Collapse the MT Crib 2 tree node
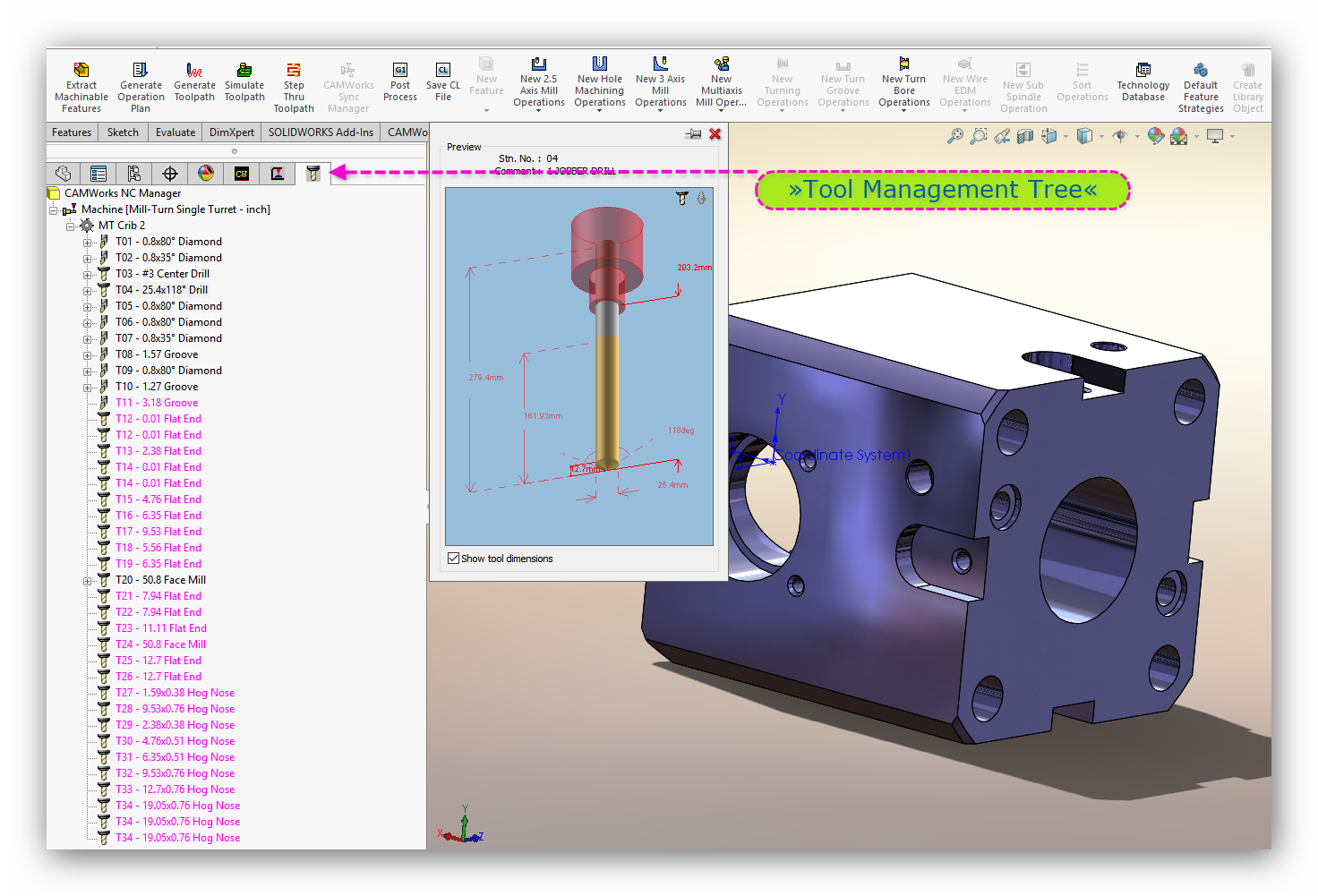This screenshot has width=1318, height=896. click(x=71, y=226)
